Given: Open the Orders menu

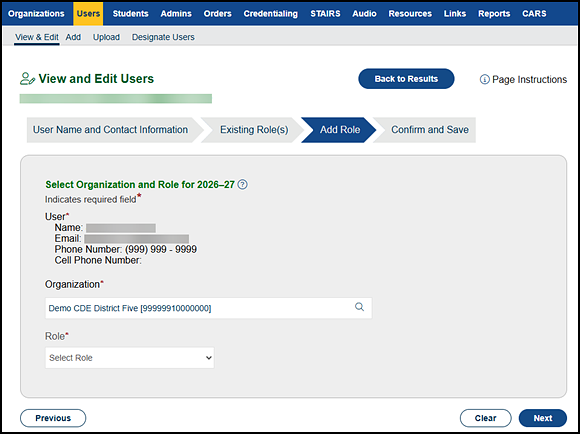Looking at the screenshot, I should tap(218, 14).
